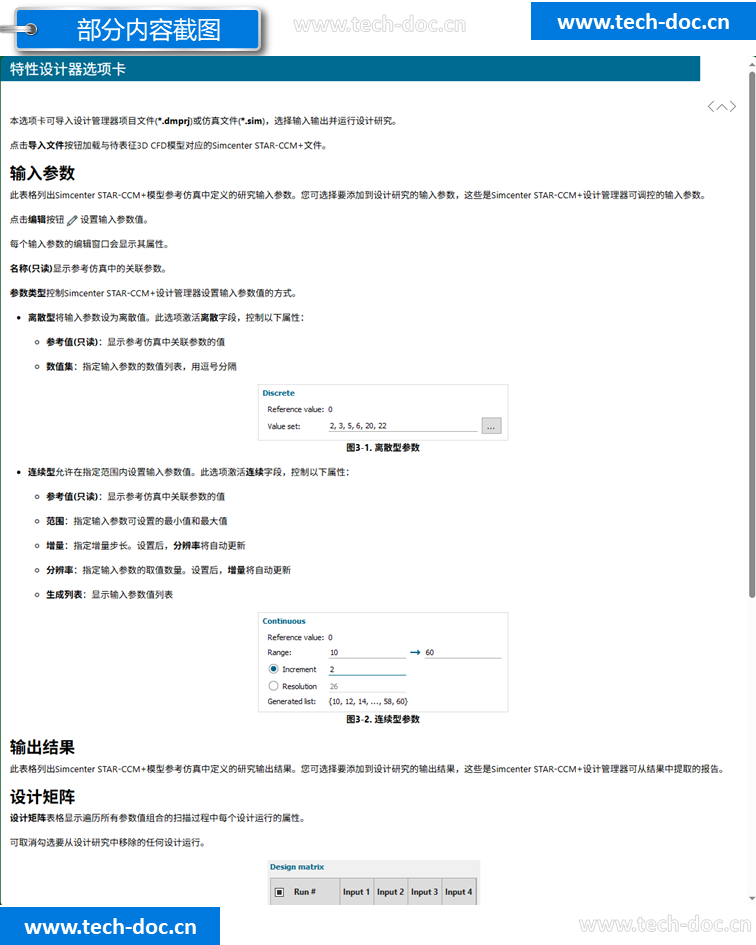Go to next topic with right chevron
756x945 pixels.
click(732, 107)
